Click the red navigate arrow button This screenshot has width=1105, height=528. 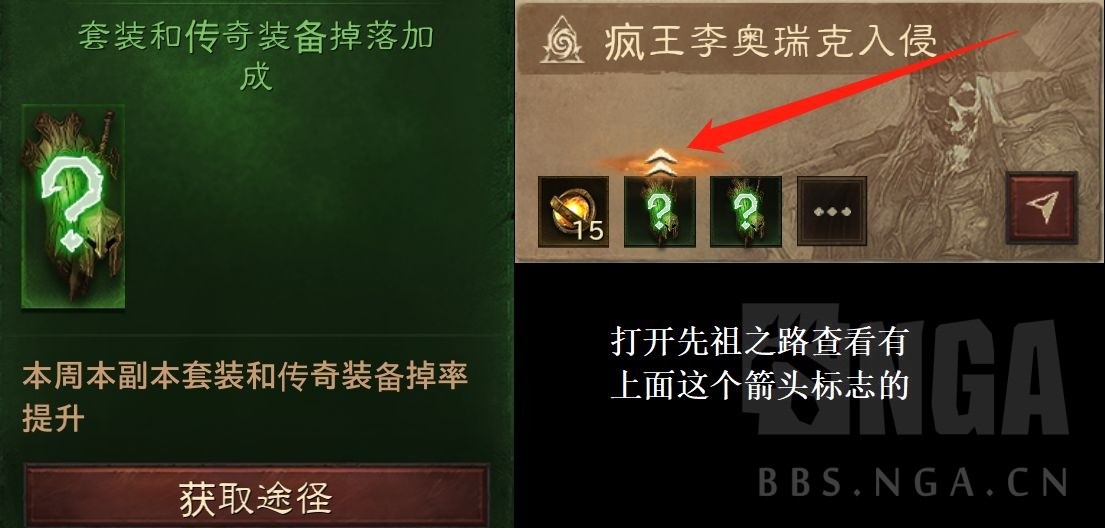pyautogui.click(x=1042, y=208)
